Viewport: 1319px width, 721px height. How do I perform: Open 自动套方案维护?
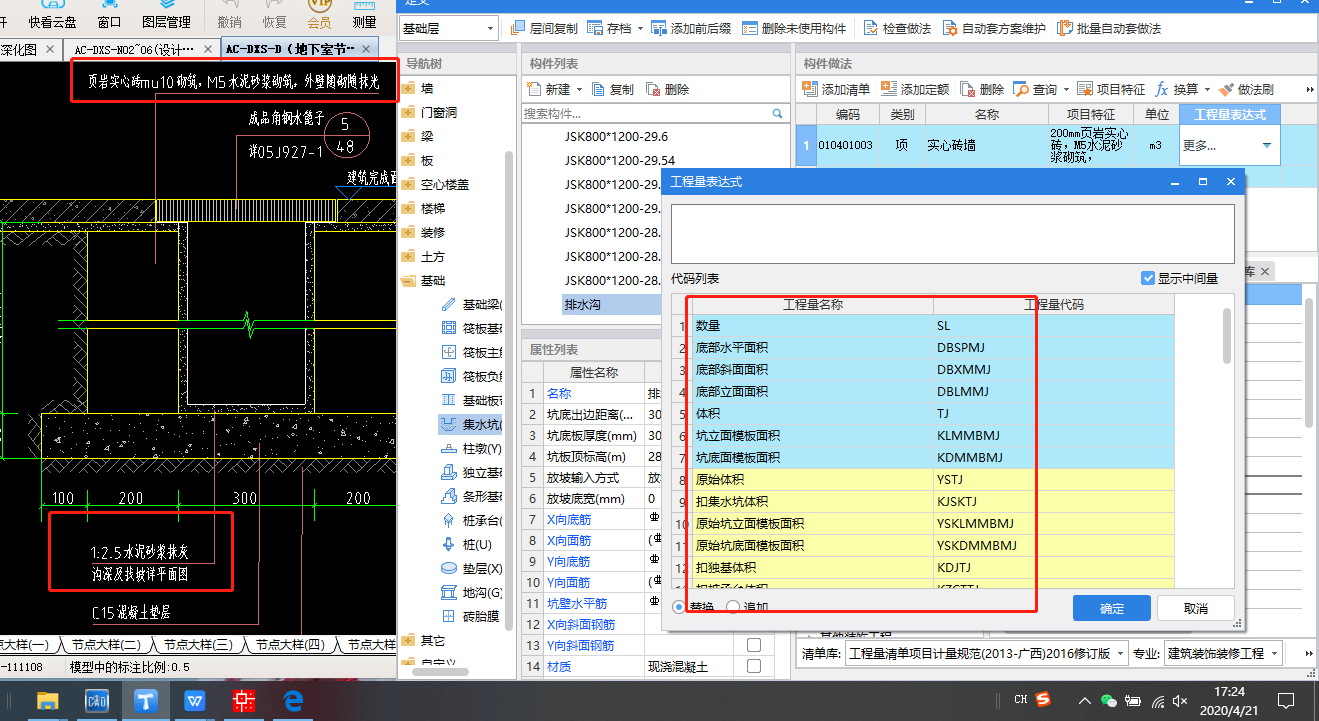994,28
